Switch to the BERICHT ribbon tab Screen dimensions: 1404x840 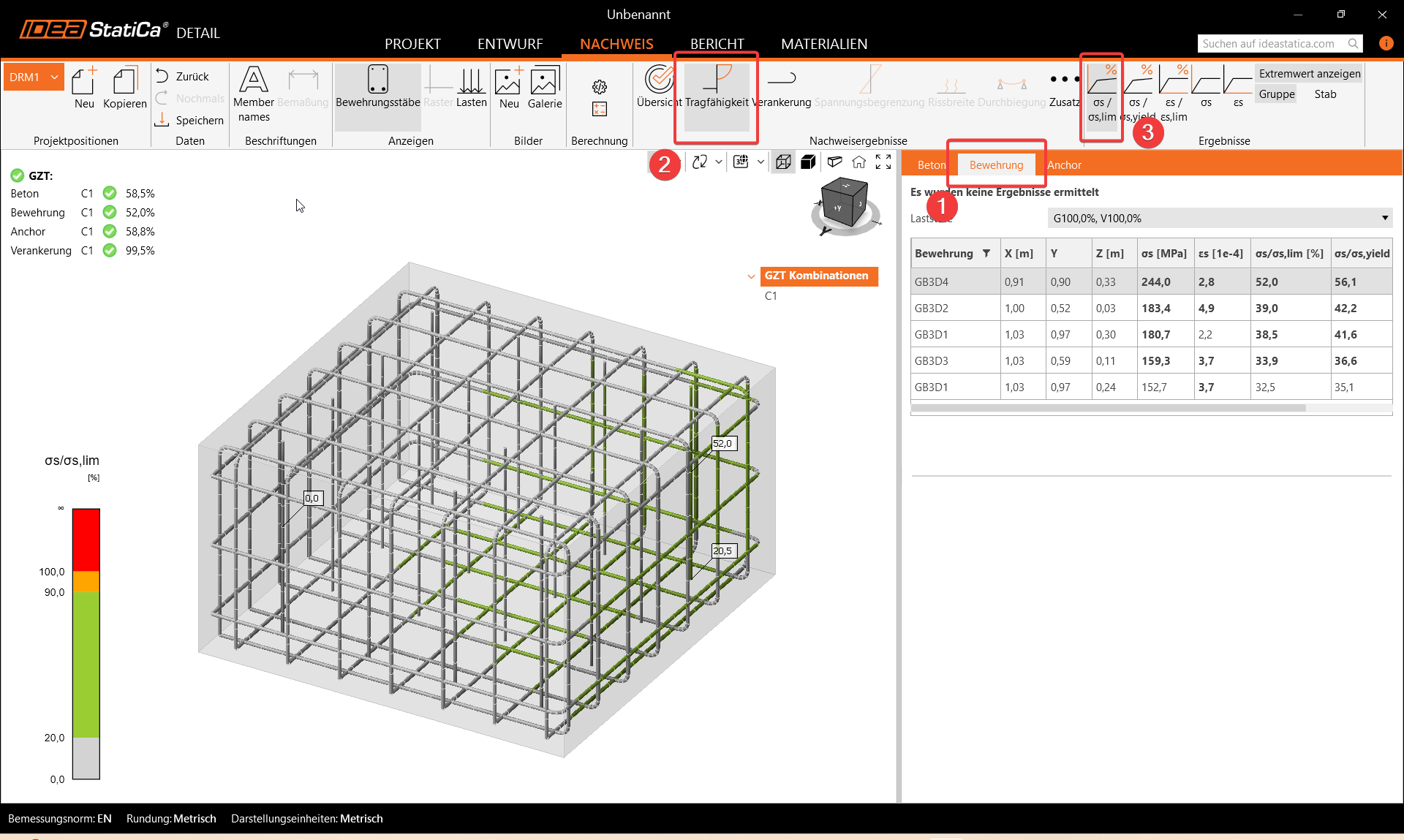(717, 44)
